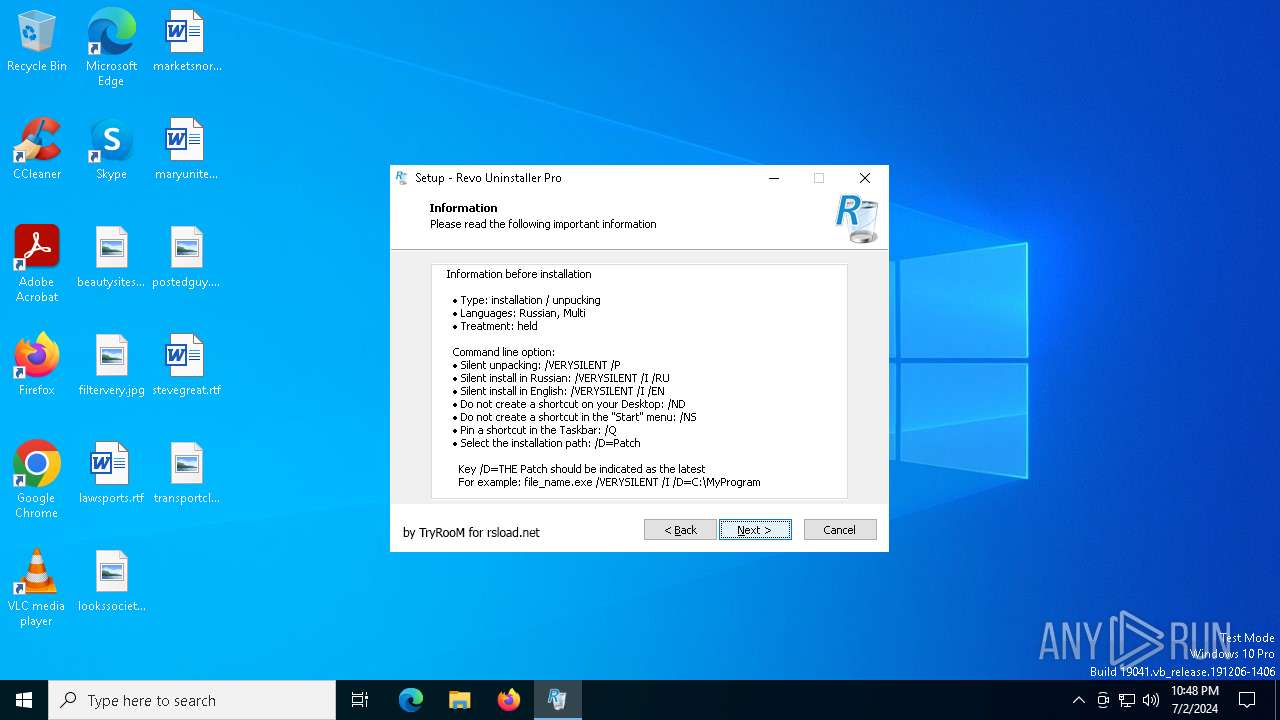Click the Meet Now tray icon

click(x=1103, y=700)
